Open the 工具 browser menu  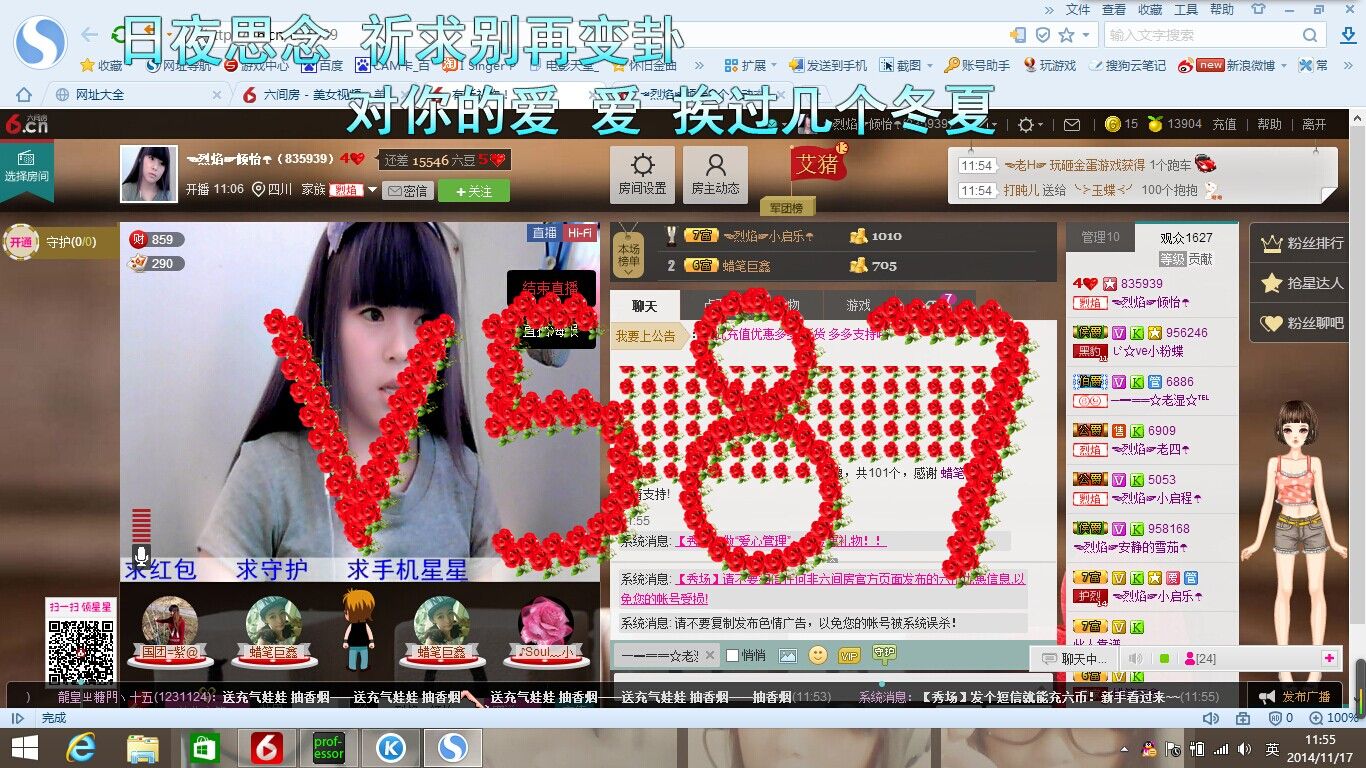coord(1185,9)
